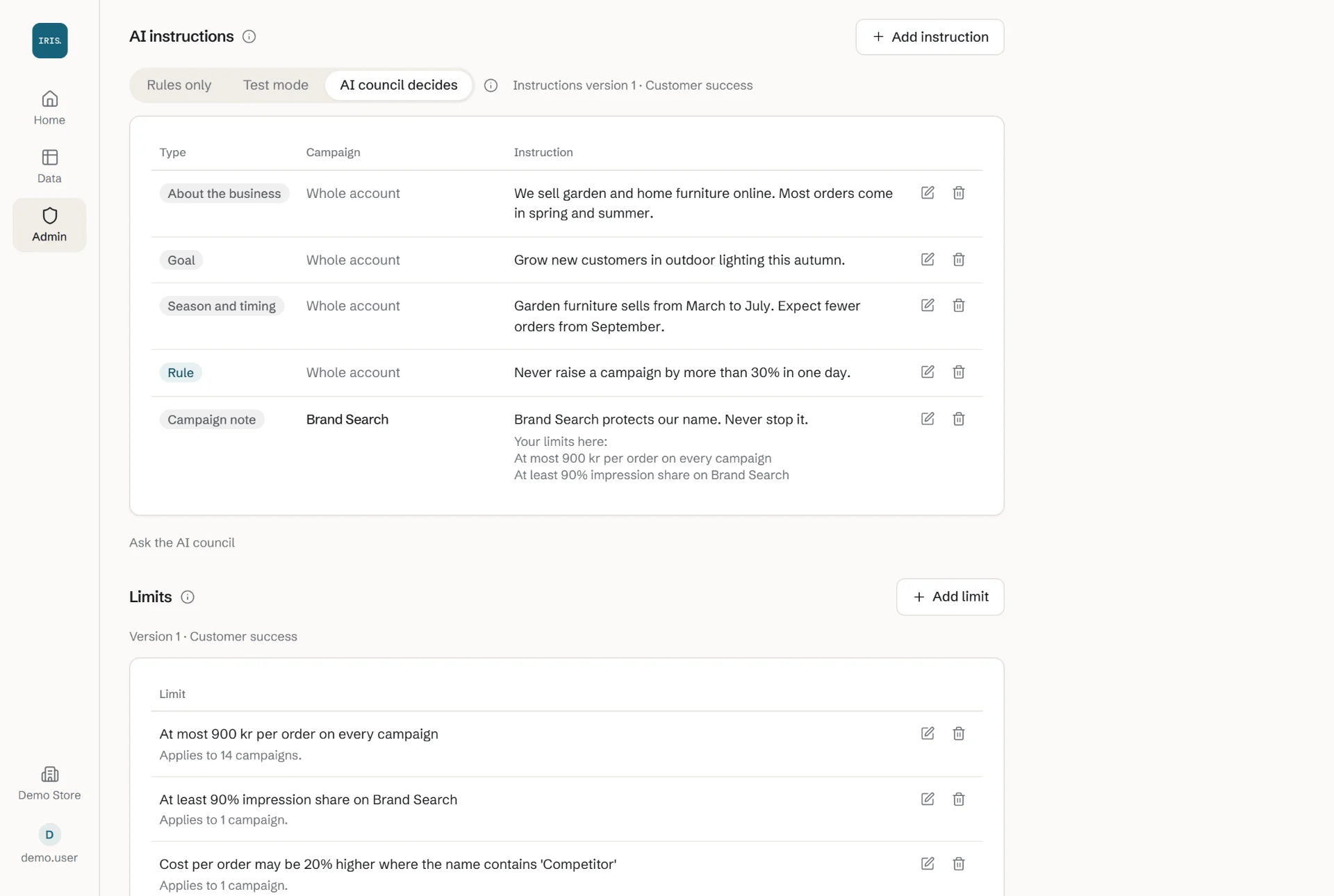The height and width of the screenshot is (896, 1334).
Task: Switch to Rules only mode
Action: pos(179,85)
